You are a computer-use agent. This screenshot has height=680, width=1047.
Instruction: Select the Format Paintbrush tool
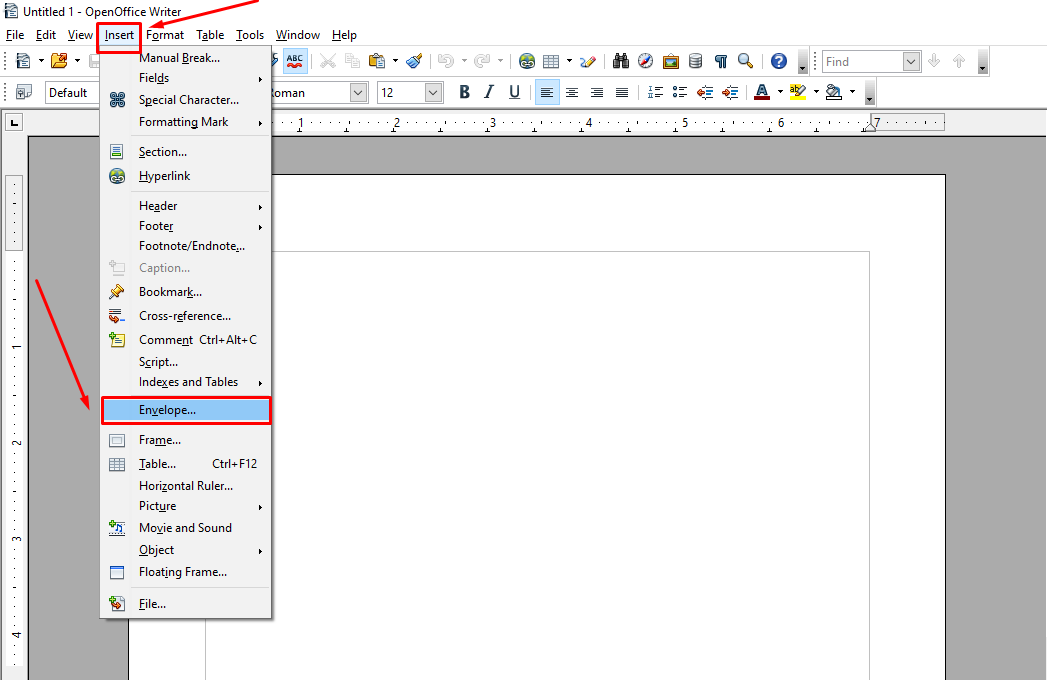coord(414,61)
